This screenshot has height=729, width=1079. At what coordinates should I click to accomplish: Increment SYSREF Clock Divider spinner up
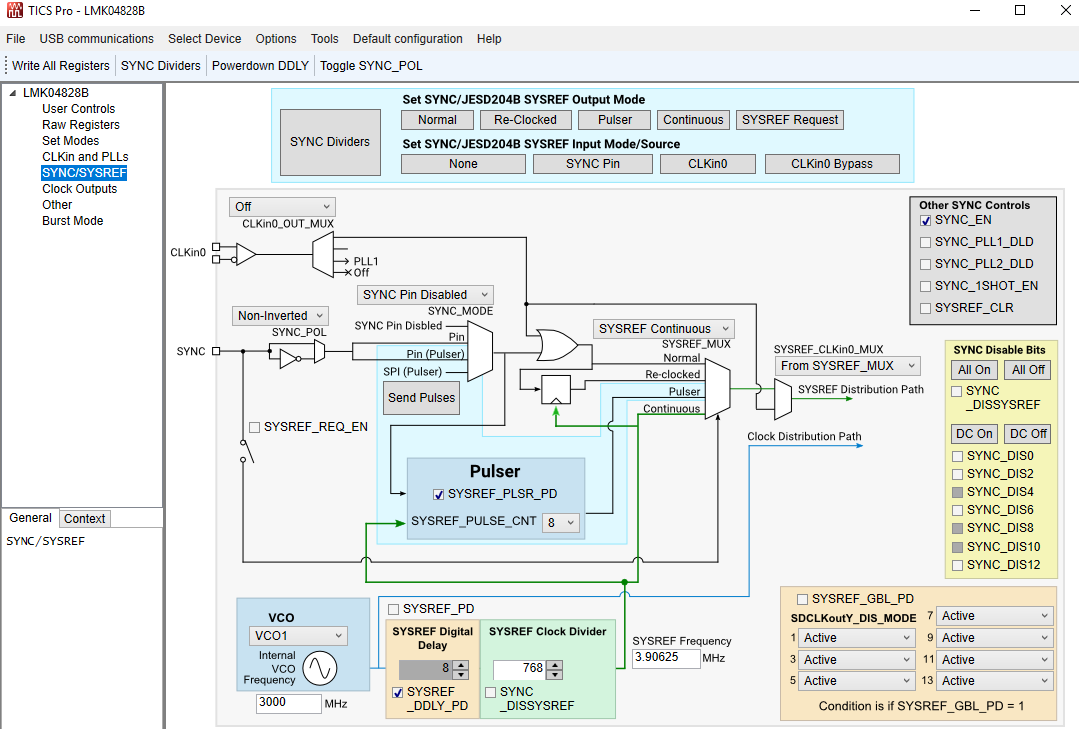coord(555,665)
